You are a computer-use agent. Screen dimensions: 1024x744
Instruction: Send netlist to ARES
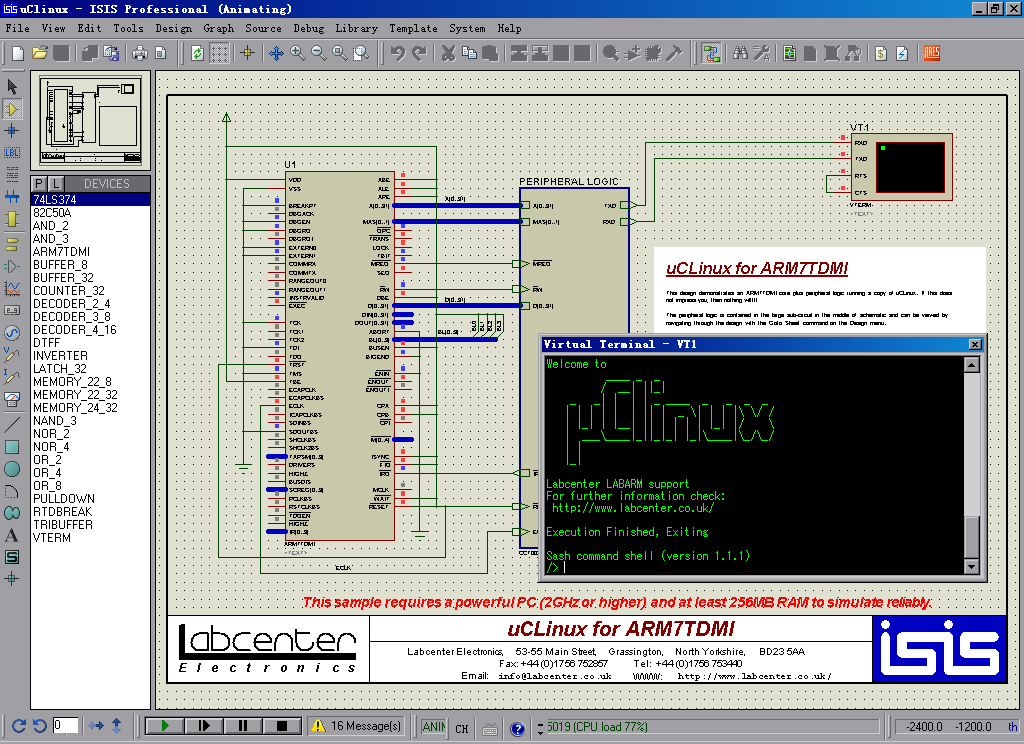pyautogui.click(x=932, y=54)
